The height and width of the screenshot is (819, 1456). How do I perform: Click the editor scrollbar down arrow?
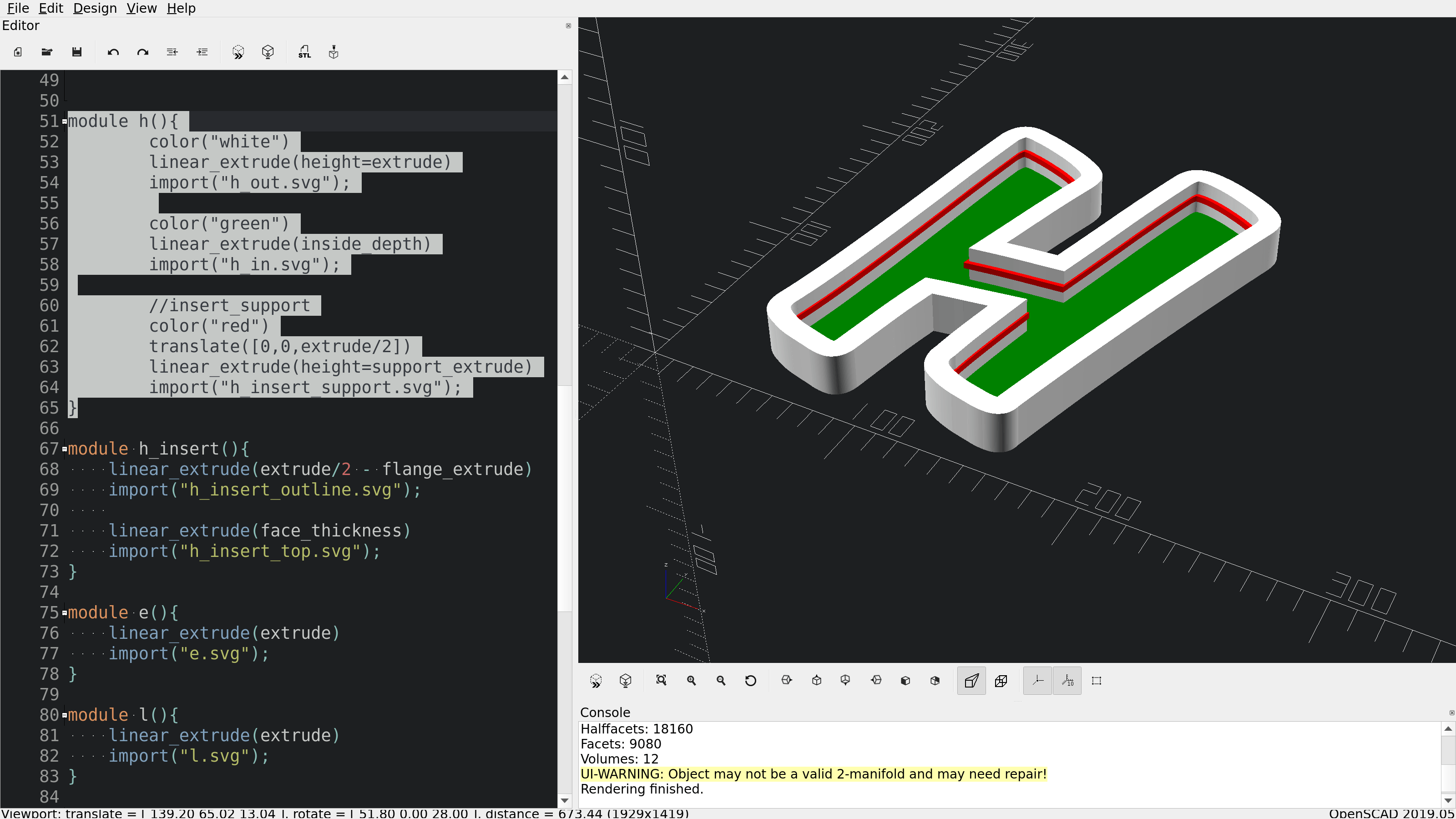point(564,800)
